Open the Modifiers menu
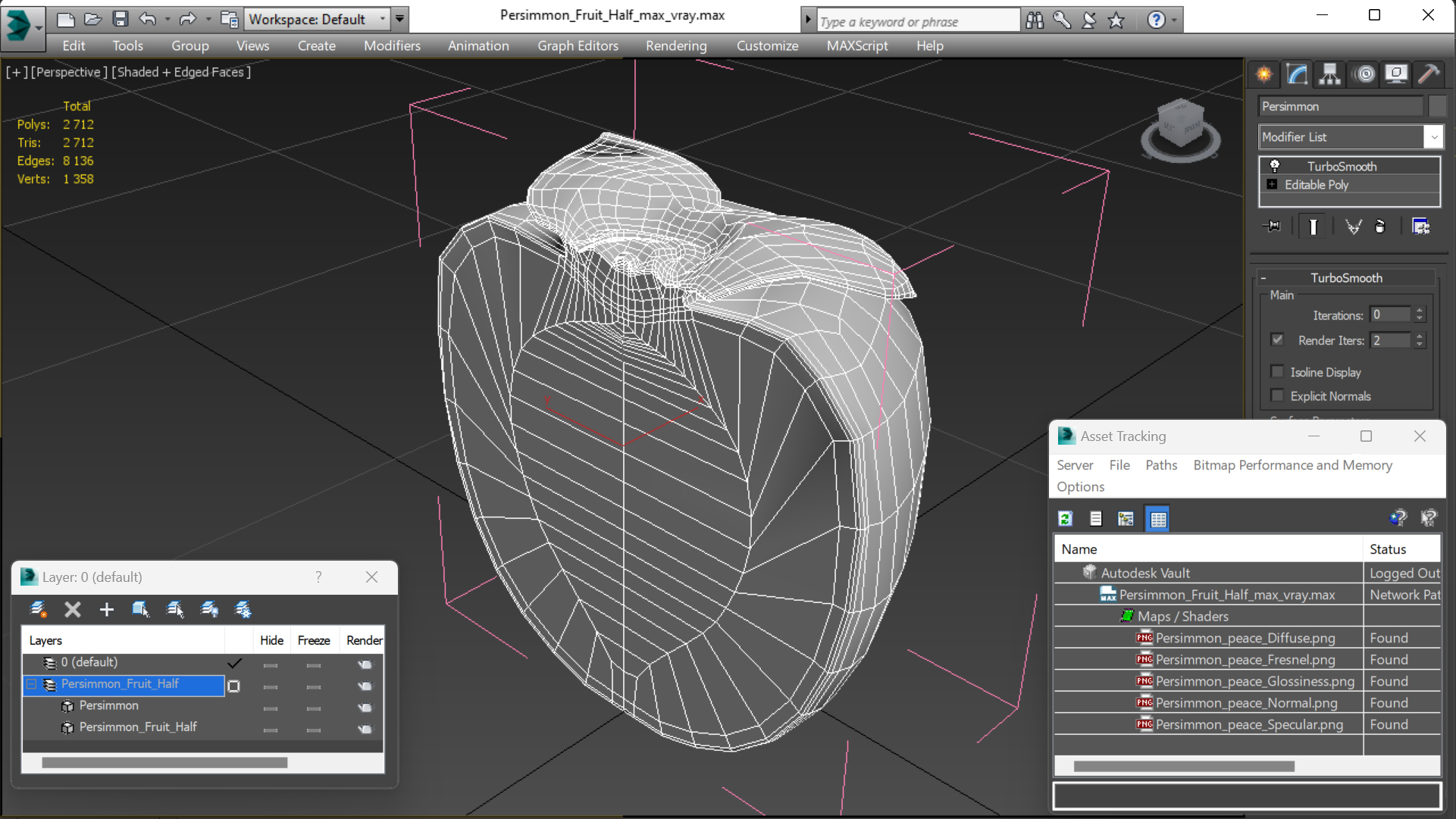This screenshot has height=819, width=1456. (392, 45)
